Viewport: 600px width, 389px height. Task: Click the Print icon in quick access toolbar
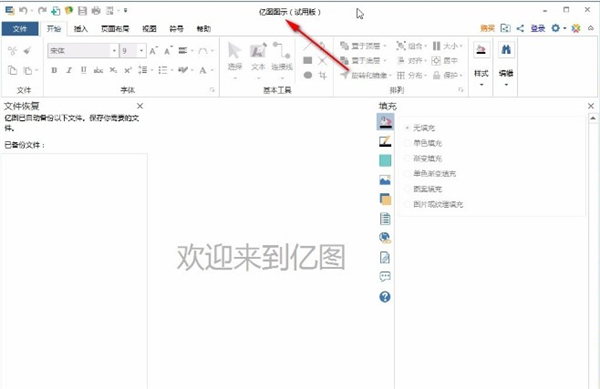96,11
